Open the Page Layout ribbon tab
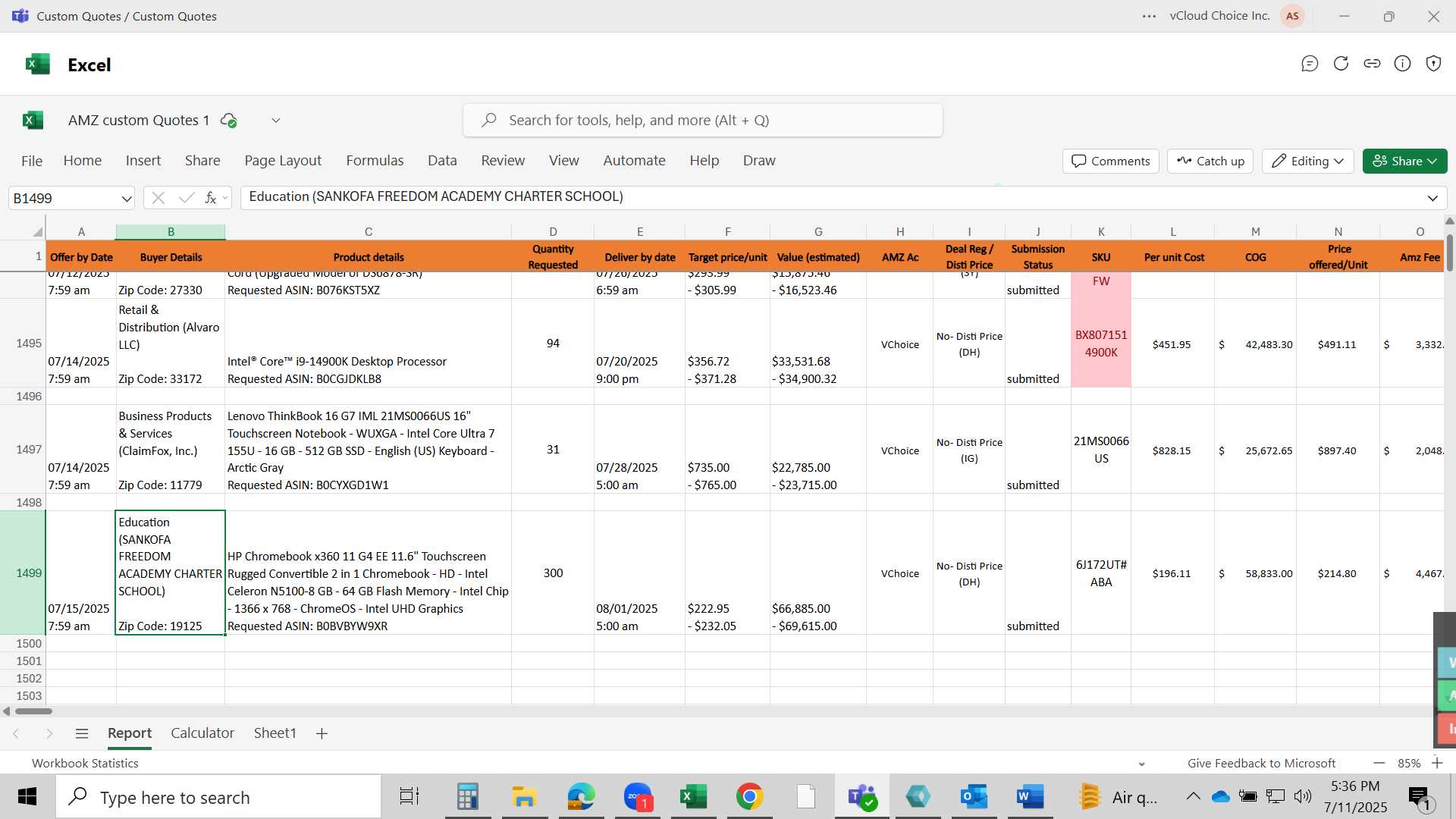 coord(283,161)
